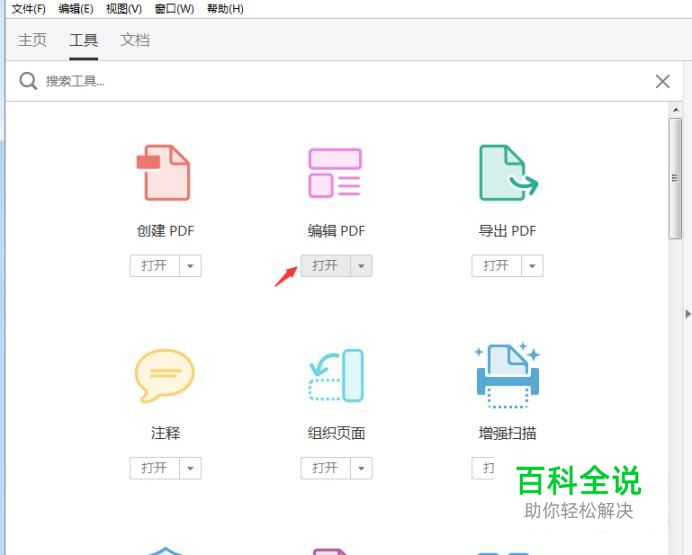Viewport: 692px width, 555px height.
Task: Open the 文件(F) menu
Action: coord(29,9)
